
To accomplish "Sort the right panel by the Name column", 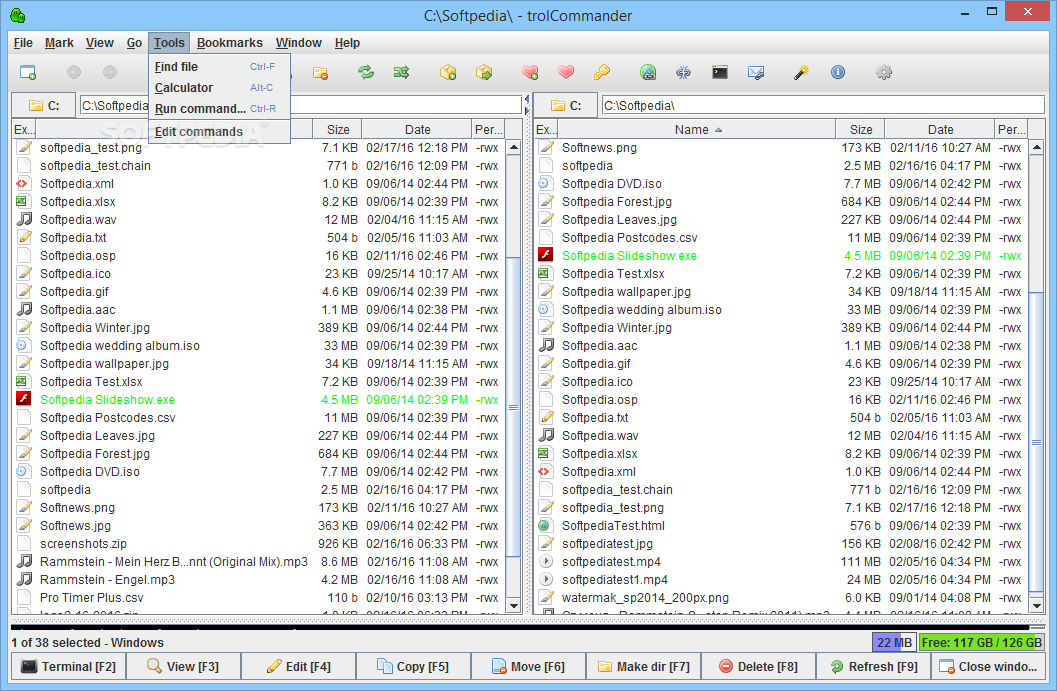I will click(697, 129).
